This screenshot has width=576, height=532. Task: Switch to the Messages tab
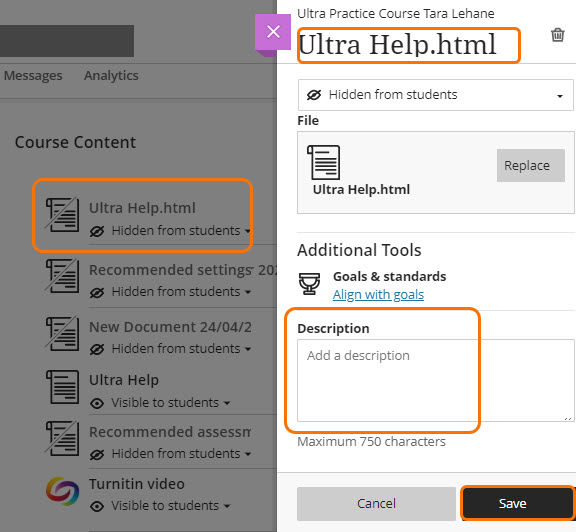pyautogui.click(x=33, y=76)
